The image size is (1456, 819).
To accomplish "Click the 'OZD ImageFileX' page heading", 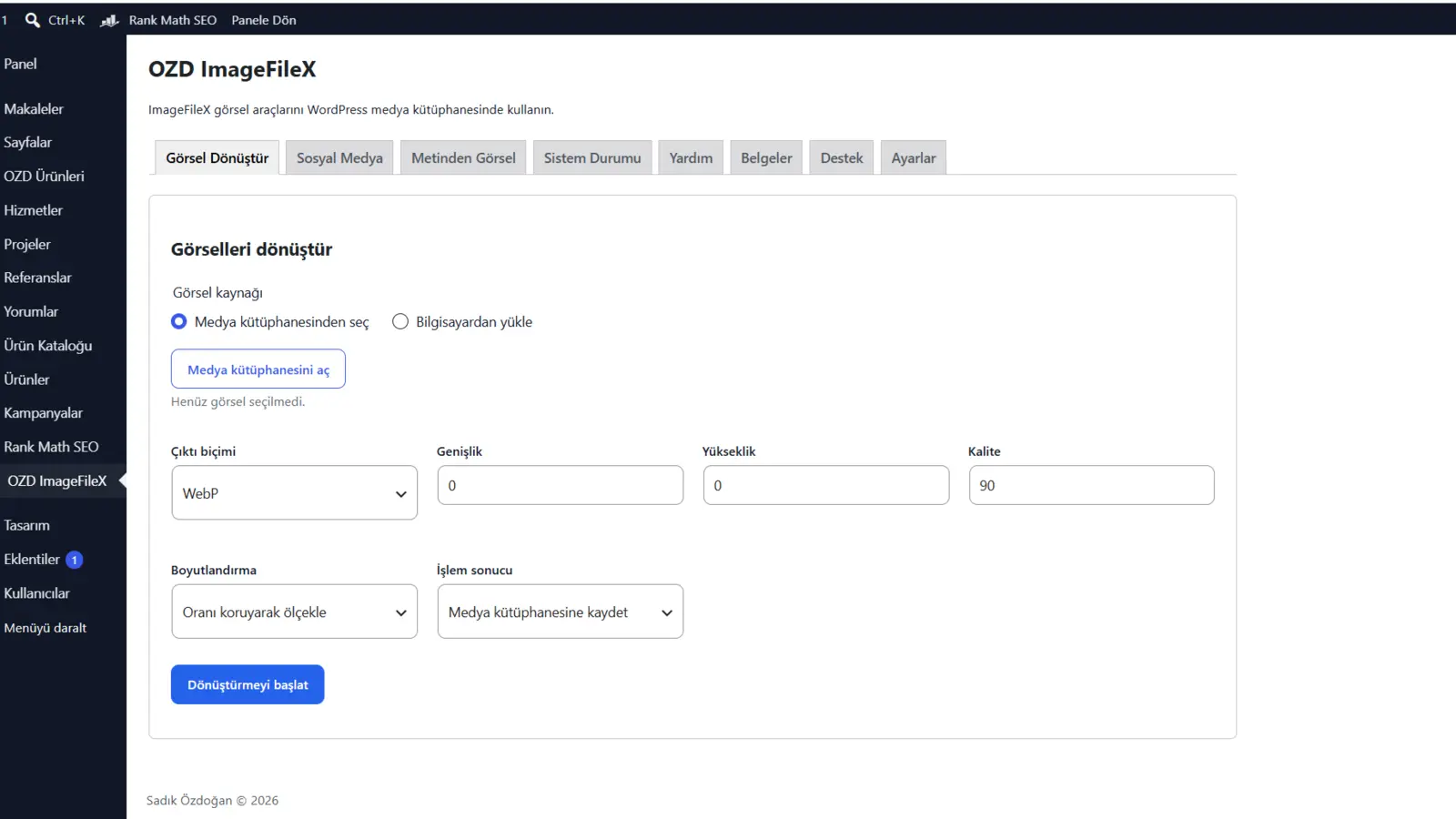I will (232, 69).
